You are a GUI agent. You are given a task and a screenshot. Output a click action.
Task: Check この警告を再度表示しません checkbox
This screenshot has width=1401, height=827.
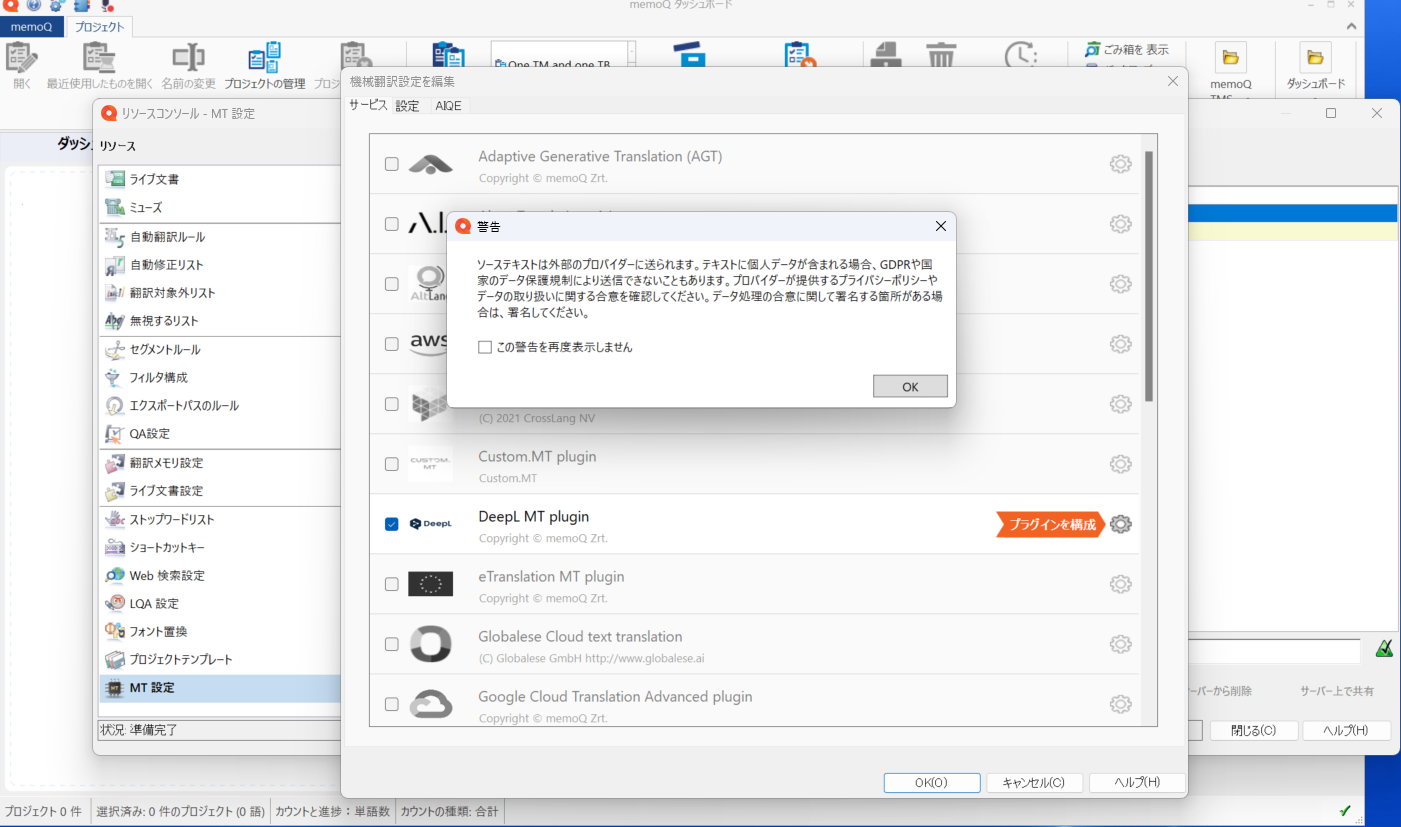pyautogui.click(x=485, y=348)
